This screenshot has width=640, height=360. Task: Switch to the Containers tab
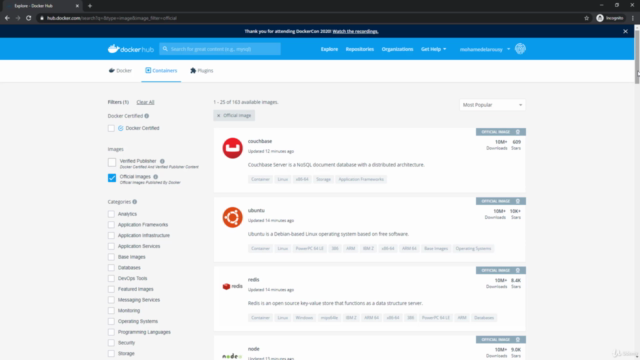[161, 71]
